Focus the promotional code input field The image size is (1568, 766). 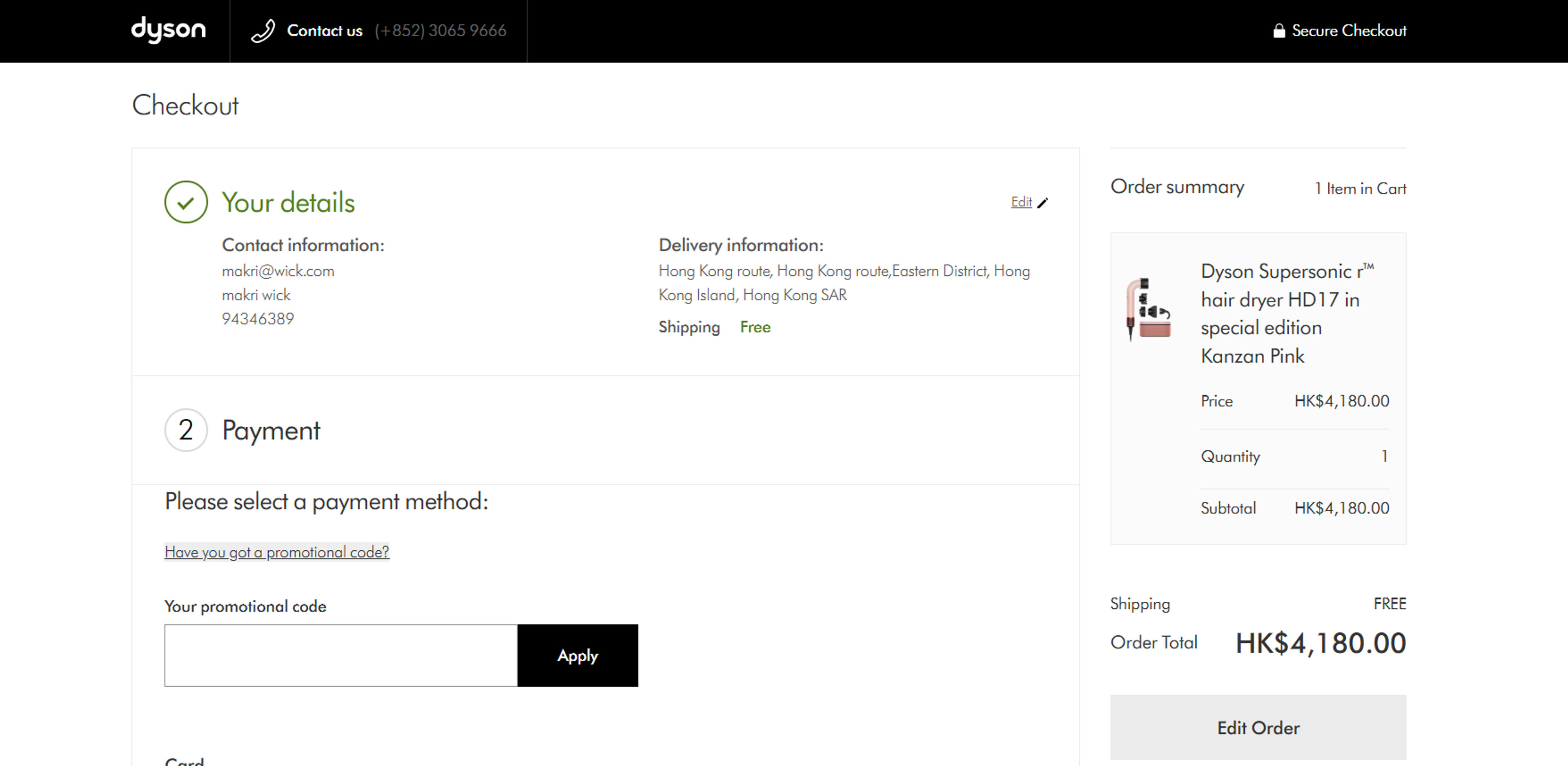(341, 655)
